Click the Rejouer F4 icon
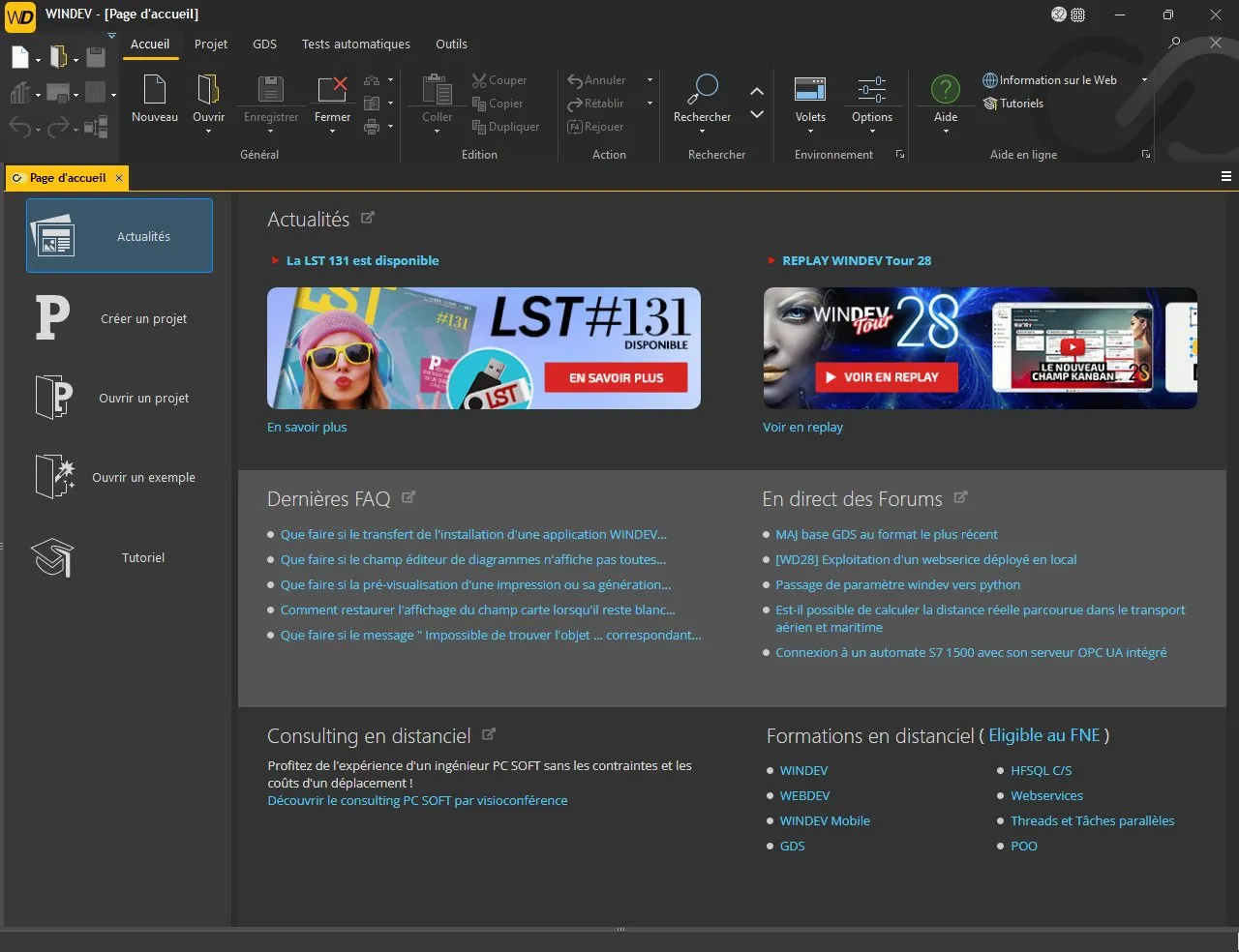Image resolution: width=1239 pixels, height=952 pixels. pyautogui.click(x=577, y=126)
